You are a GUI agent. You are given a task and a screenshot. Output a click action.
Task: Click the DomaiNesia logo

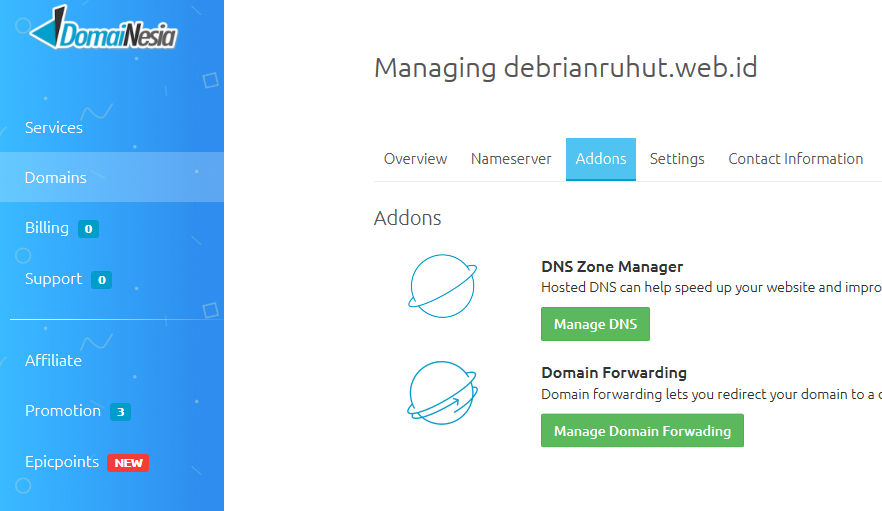pos(103,28)
